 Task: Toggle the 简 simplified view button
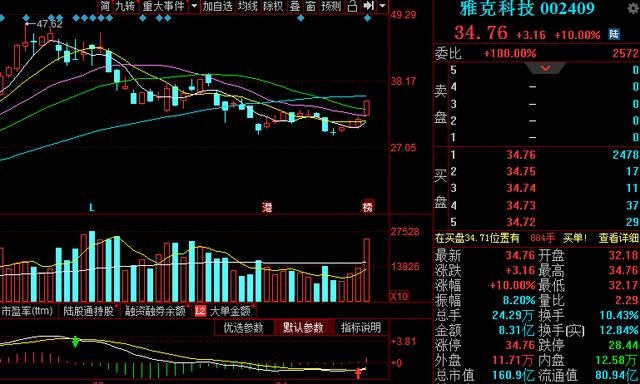coord(105,6)
